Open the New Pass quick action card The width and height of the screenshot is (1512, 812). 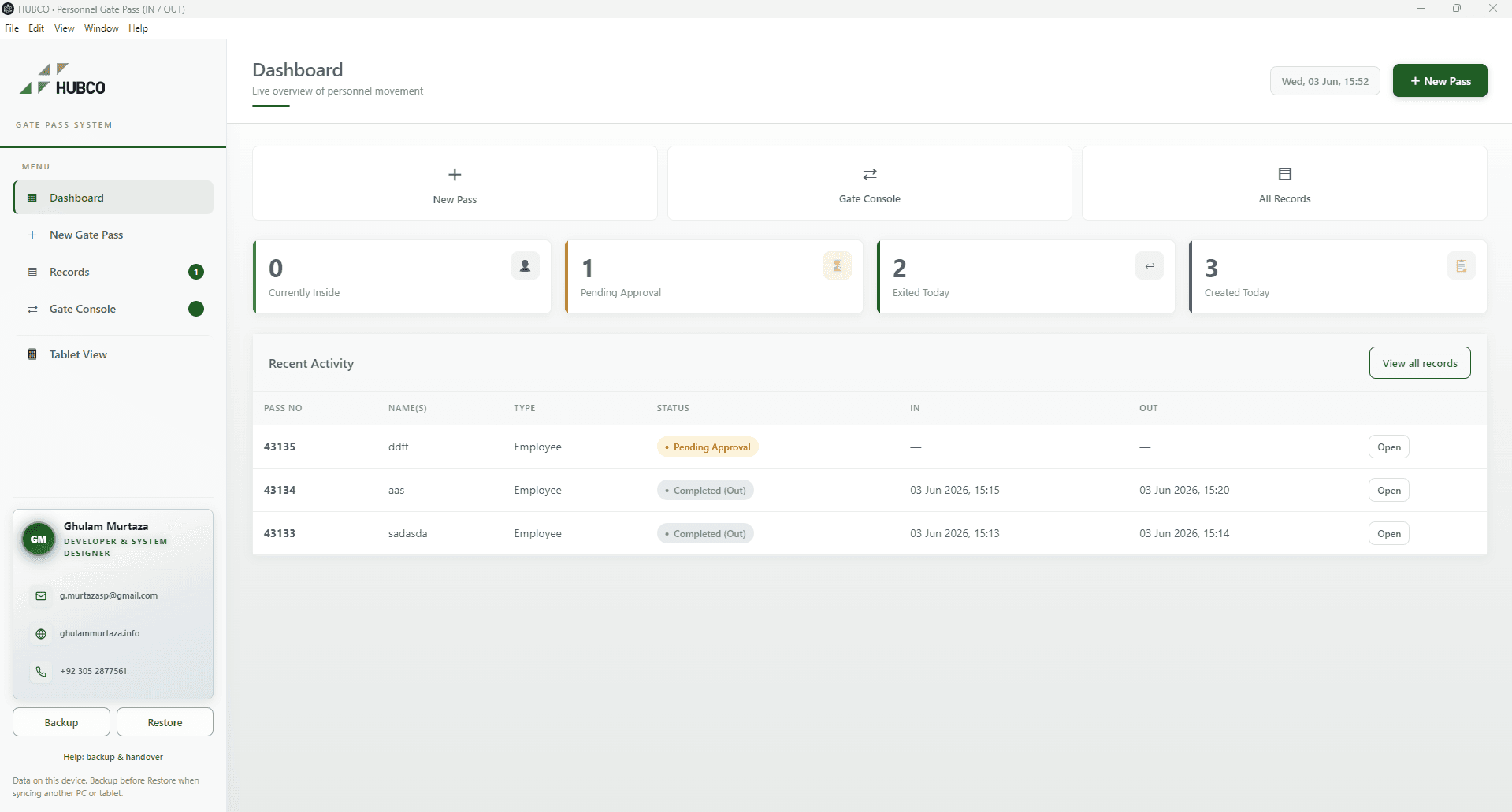[455, 183]
